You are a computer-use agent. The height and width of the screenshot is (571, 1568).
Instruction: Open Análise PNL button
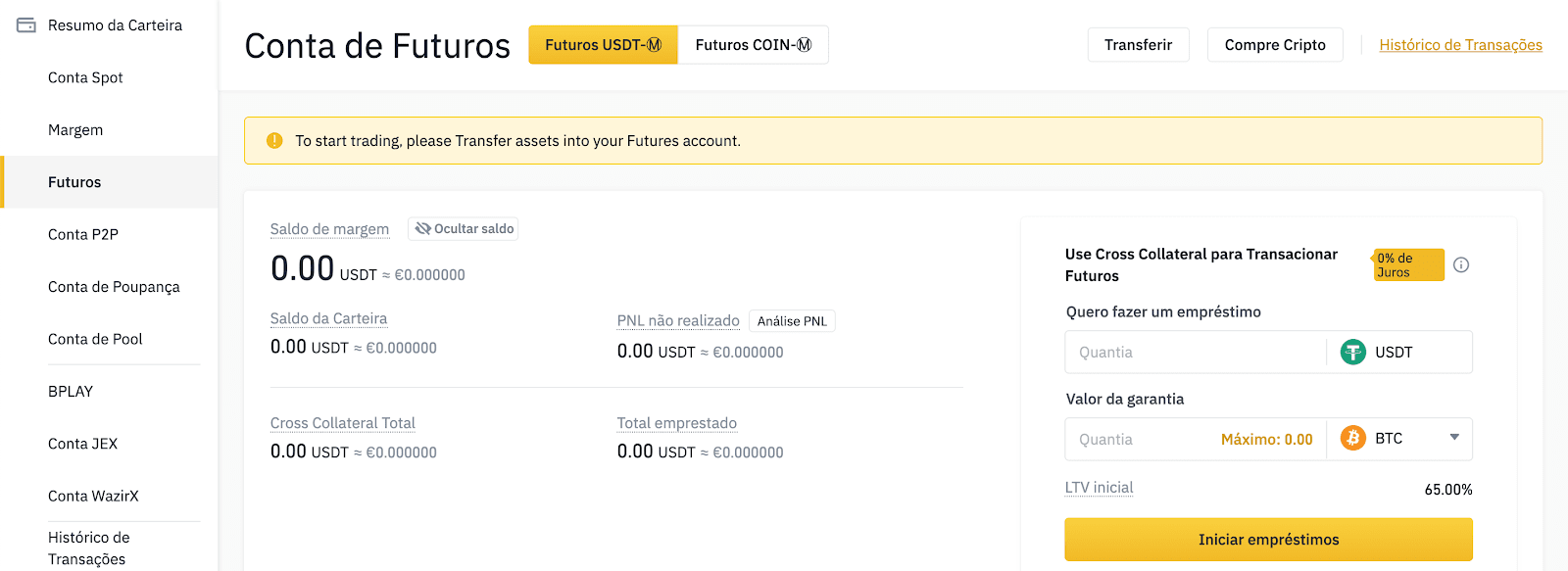tap(792, 321)
